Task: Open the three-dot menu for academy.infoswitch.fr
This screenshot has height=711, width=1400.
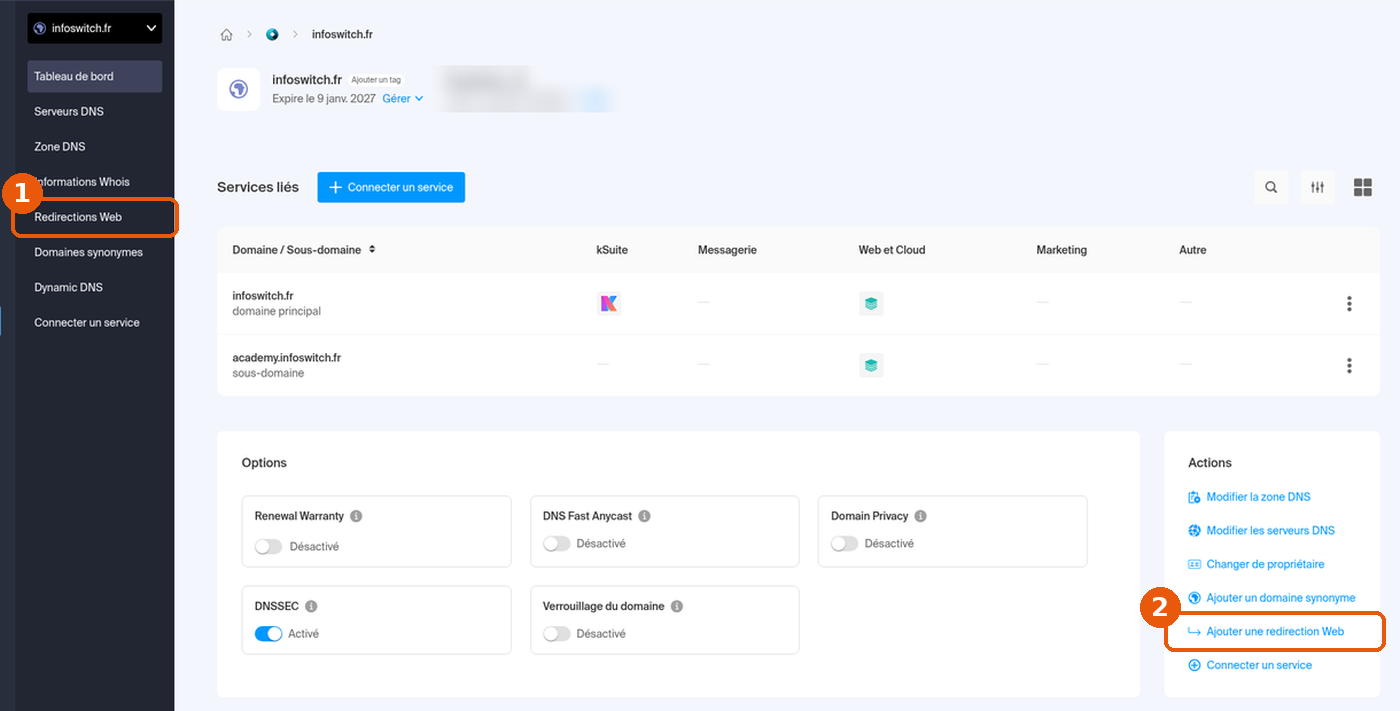Action: click(x=1349, y=366)
